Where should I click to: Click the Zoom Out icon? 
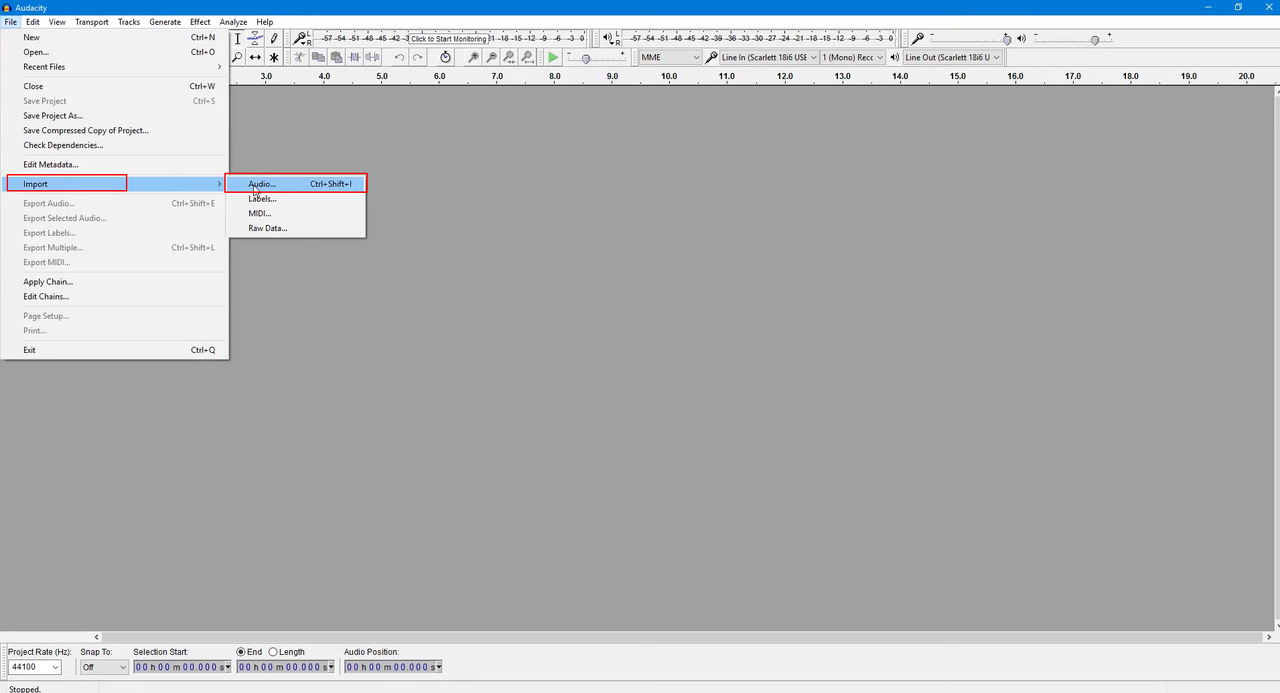click(491, 58)
